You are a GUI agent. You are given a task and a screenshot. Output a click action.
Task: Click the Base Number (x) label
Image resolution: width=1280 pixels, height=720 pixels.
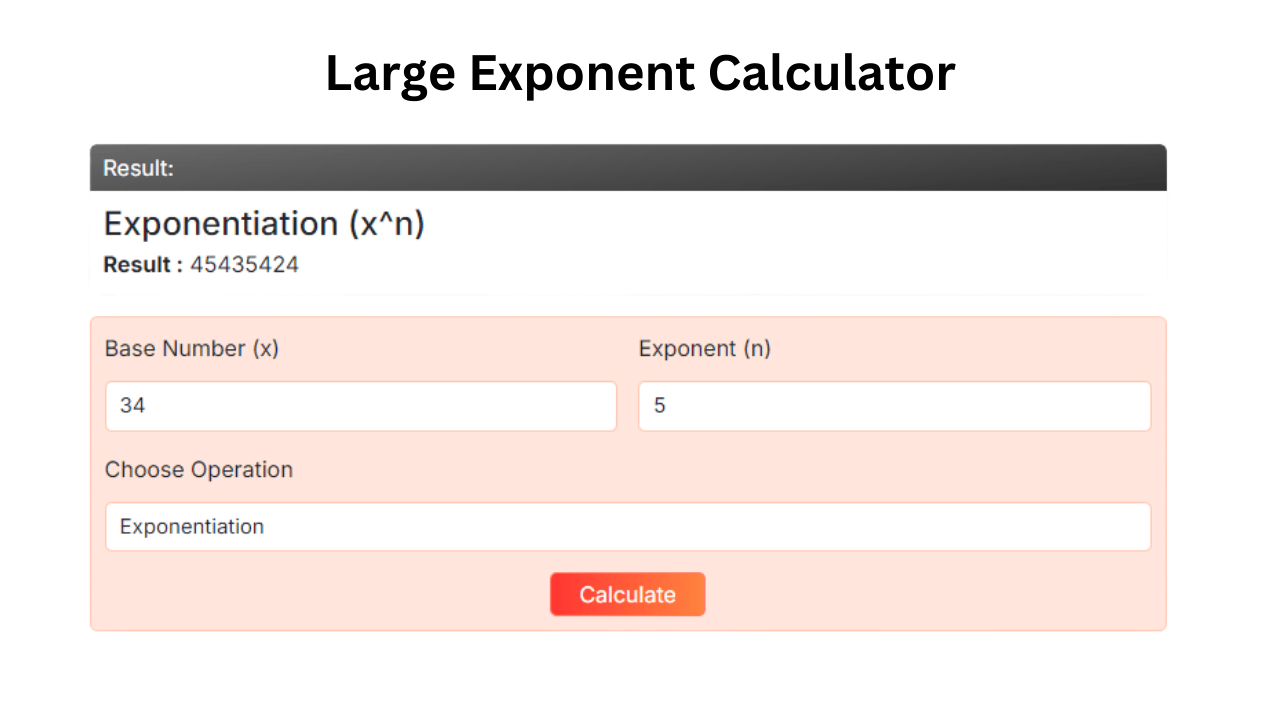(192, 348)
